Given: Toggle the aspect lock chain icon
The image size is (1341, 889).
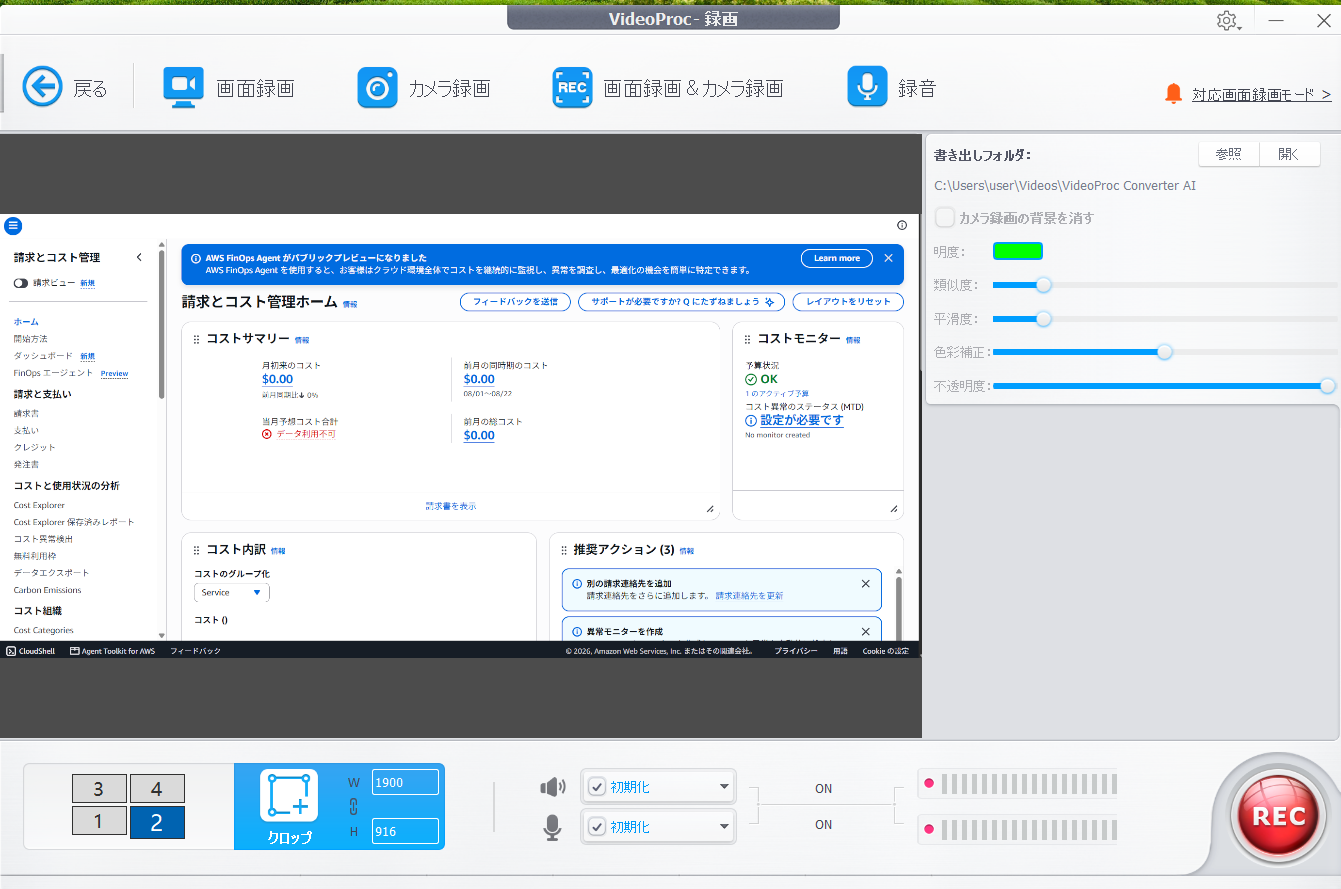Looking at the screenshot, I should pyautogui.click(x=353, y=806).
